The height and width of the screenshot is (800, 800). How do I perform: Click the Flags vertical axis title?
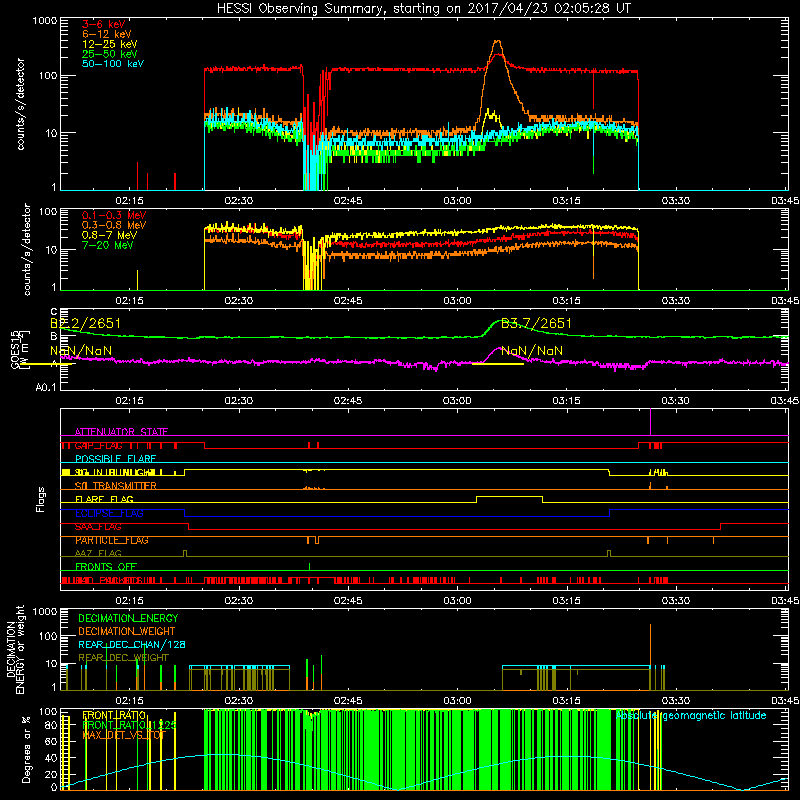pyautogui.click(x=41, y=499)
